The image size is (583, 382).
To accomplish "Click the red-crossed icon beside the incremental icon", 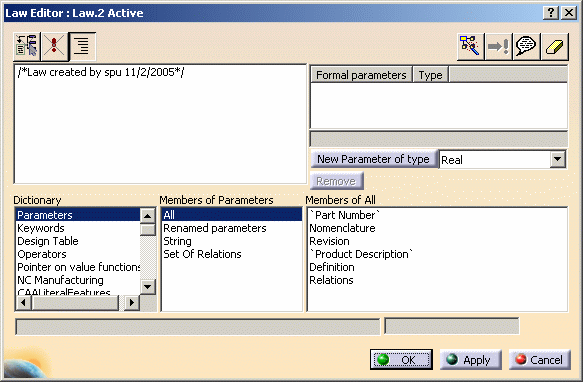I will [54, 46].
